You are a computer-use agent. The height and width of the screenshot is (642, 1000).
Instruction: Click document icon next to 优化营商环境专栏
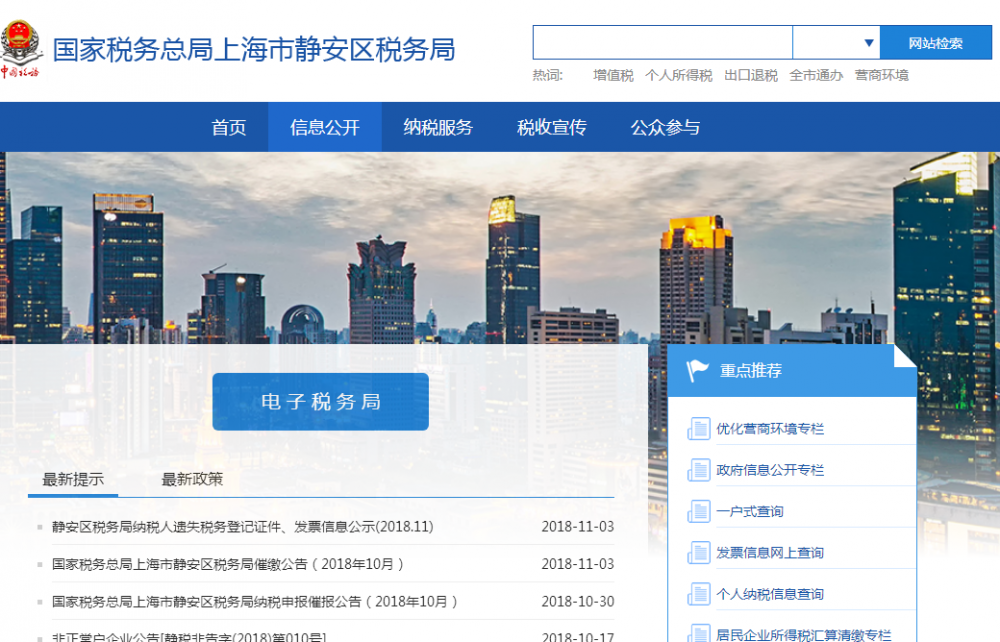coord(698,429)
